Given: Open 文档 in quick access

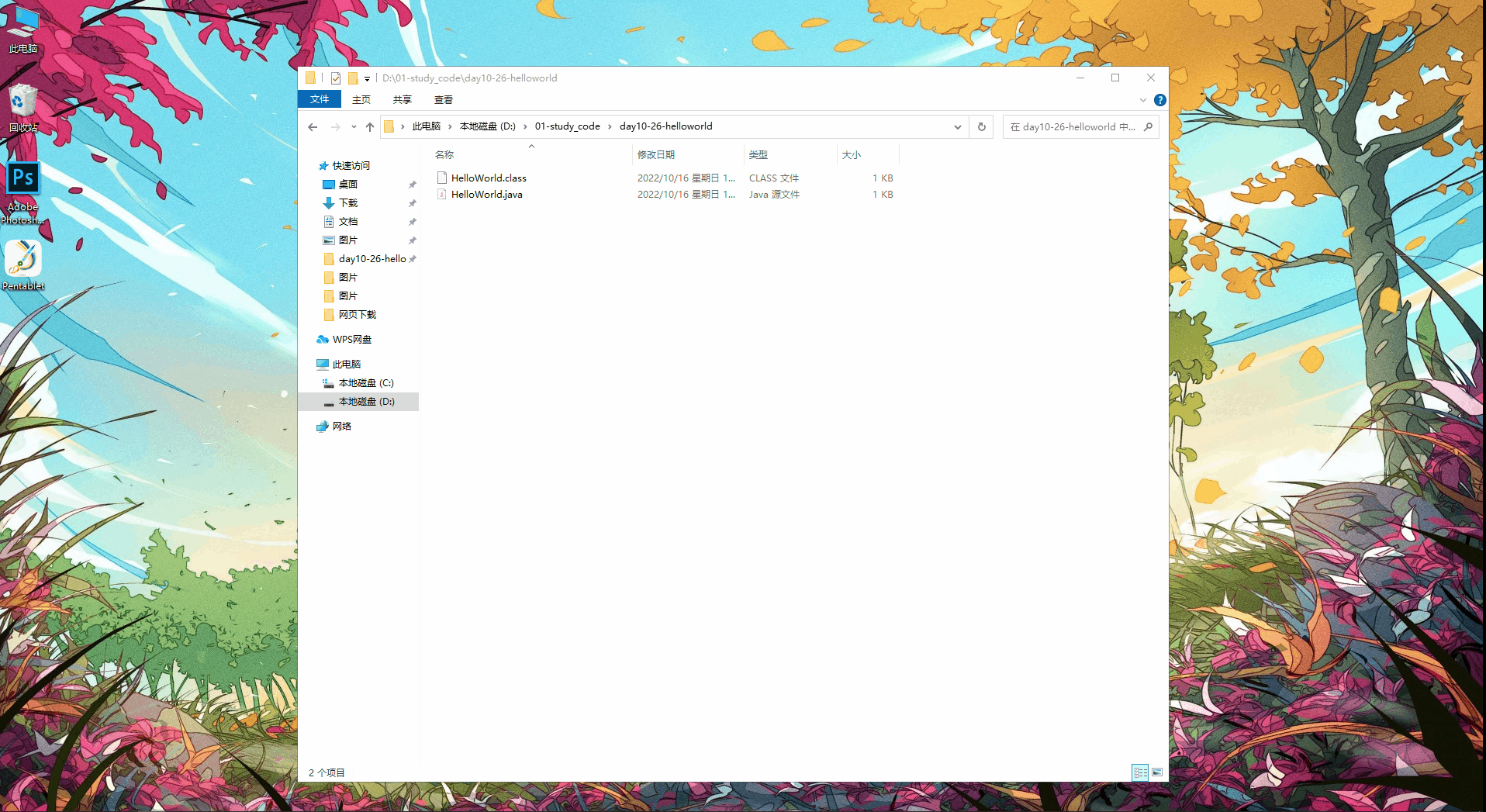Looking at the screenshot, I should pos(348,222).
